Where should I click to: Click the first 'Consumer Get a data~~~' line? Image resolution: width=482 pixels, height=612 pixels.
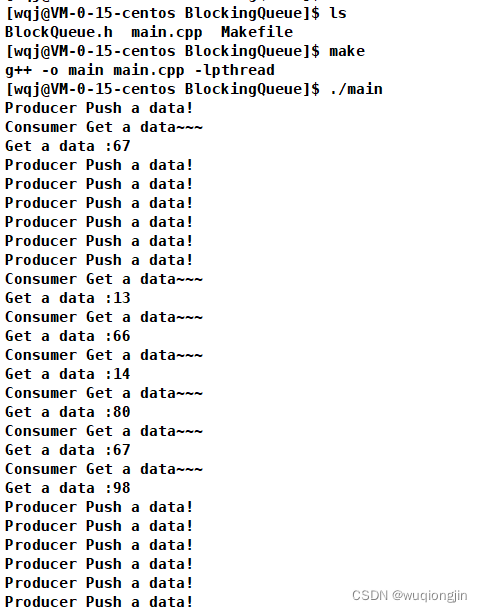point(104,127)
